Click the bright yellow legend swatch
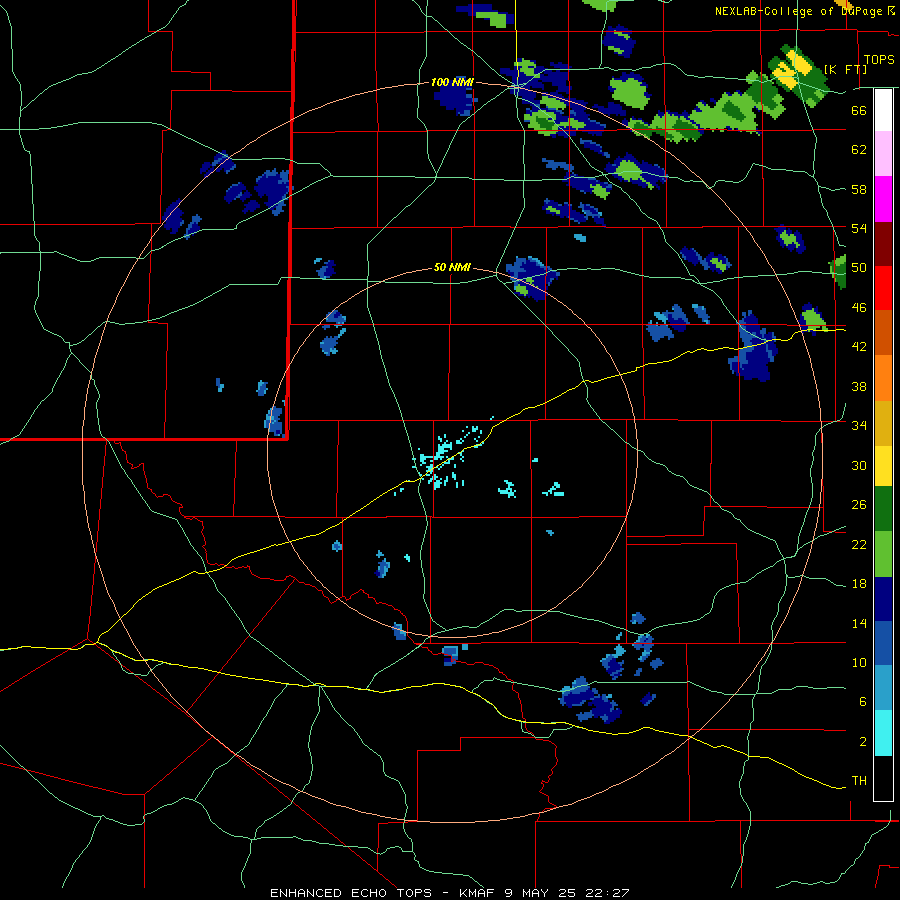The height and width of the screenshot is (900, 900). 883,465
